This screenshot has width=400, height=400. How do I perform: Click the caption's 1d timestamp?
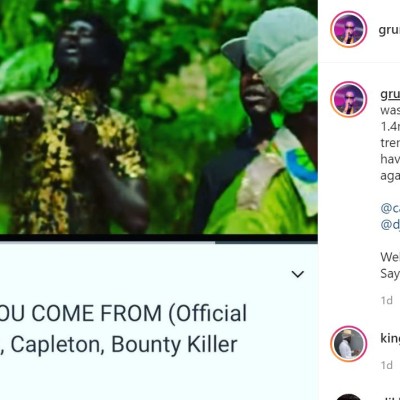387,300
